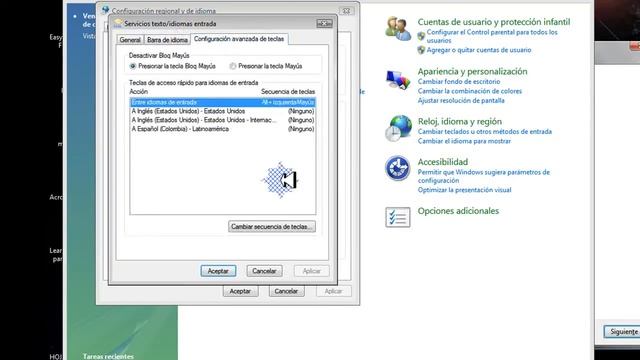Select Entre idiomas de entrada row
The height and width of the screenshot is (360, 640).
tap(222, 102)
